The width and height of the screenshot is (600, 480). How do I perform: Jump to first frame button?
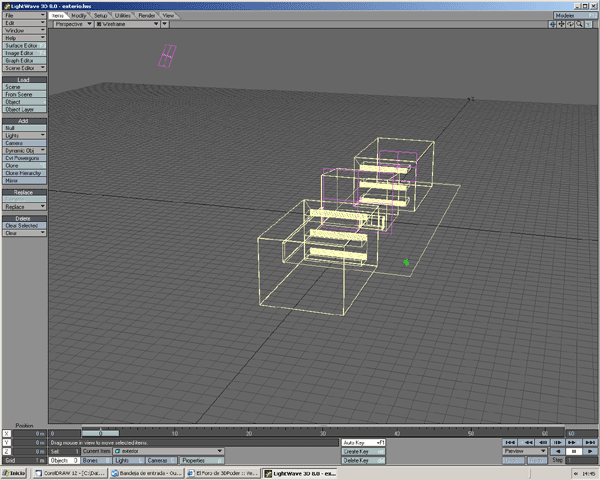[510, 442]
